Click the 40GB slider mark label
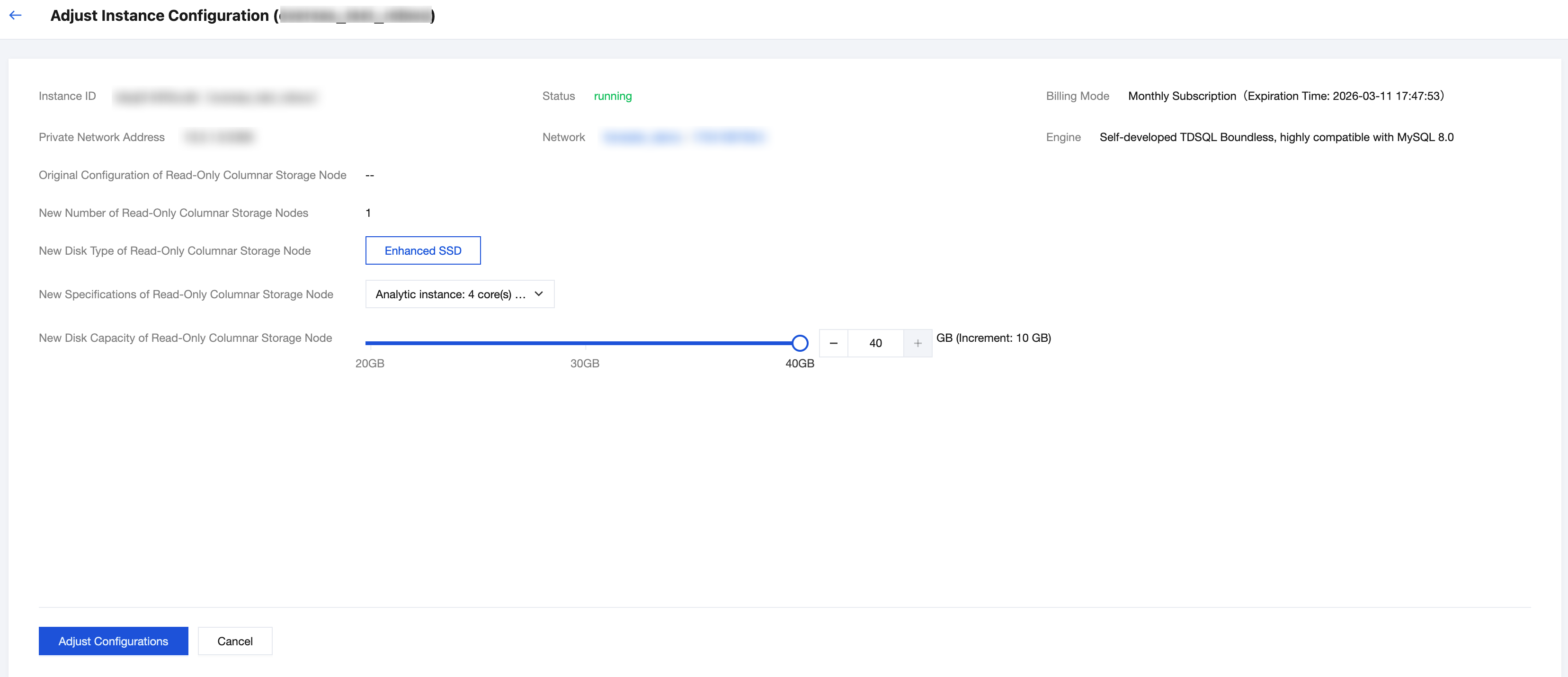The width and height of the screenshot is (1568, 677). click(799, 364)
